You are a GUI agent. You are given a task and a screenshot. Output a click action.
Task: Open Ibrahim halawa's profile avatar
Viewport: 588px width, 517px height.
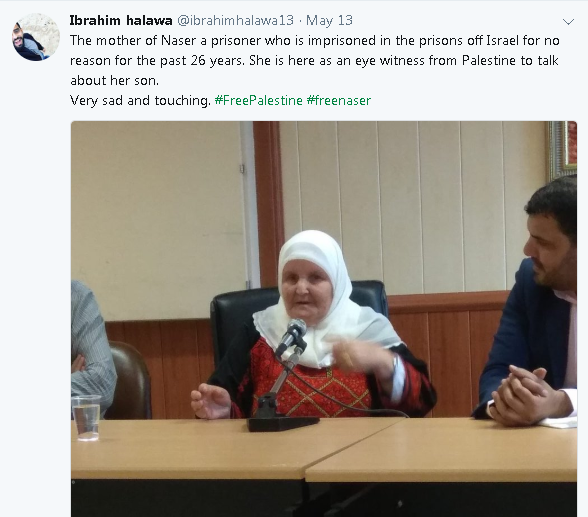click(36, 37)
